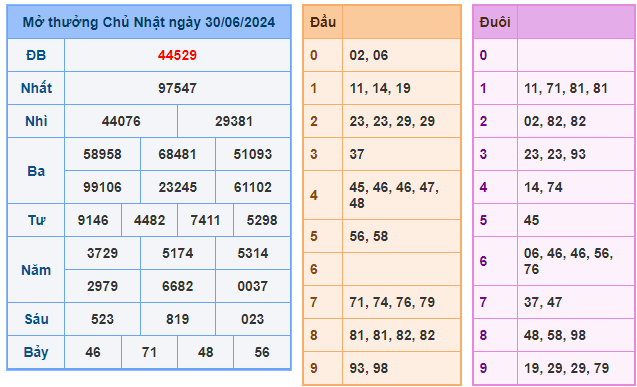Select Đầu entry '93, 98'
This screenshot has height=387, width=637.
click(369, 368)
